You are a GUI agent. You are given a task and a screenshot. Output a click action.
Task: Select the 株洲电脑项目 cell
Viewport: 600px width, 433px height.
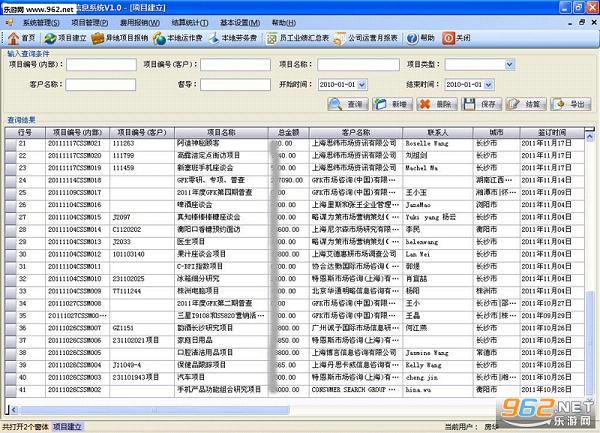point(221,291)
